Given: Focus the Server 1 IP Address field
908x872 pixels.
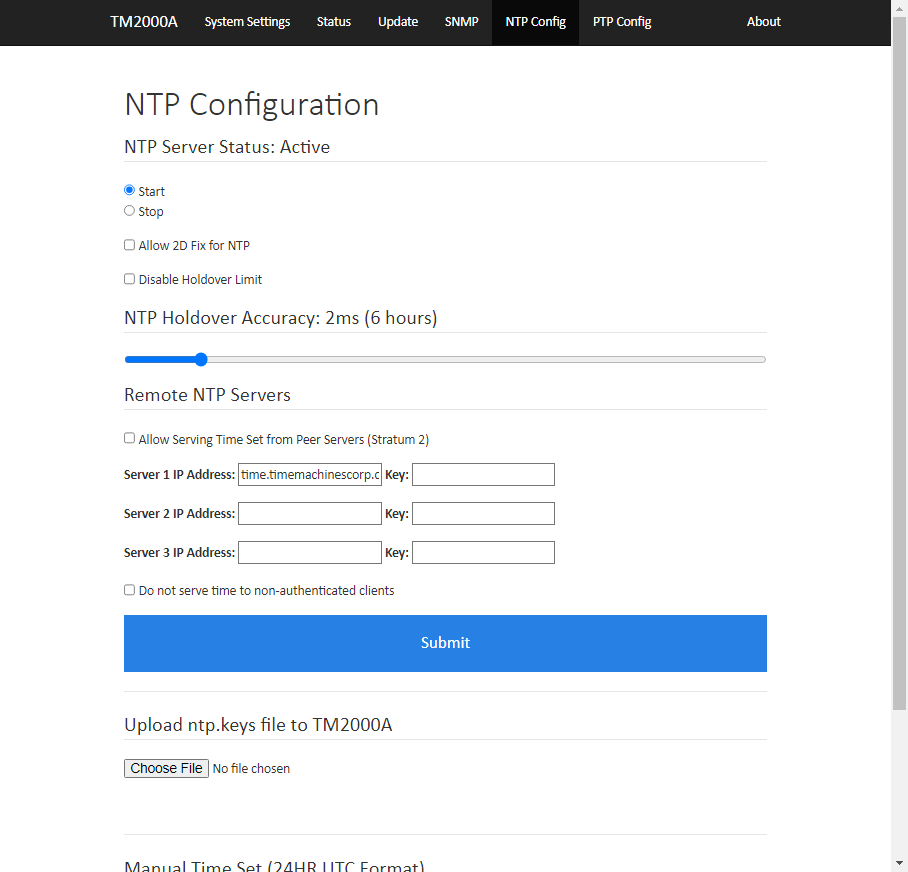Looking at the screenshot, I should point(310,474).
